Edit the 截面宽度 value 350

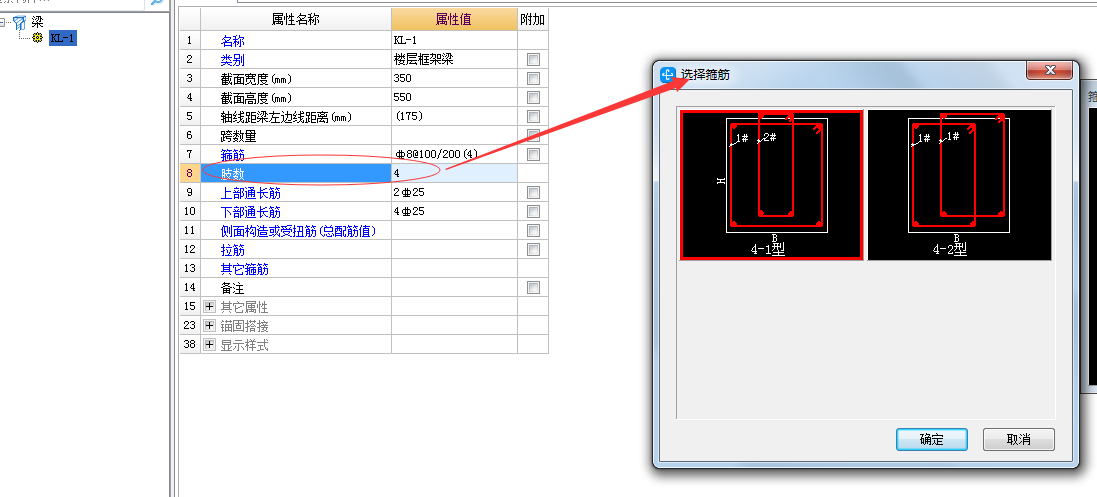click(x=454, y=78)
